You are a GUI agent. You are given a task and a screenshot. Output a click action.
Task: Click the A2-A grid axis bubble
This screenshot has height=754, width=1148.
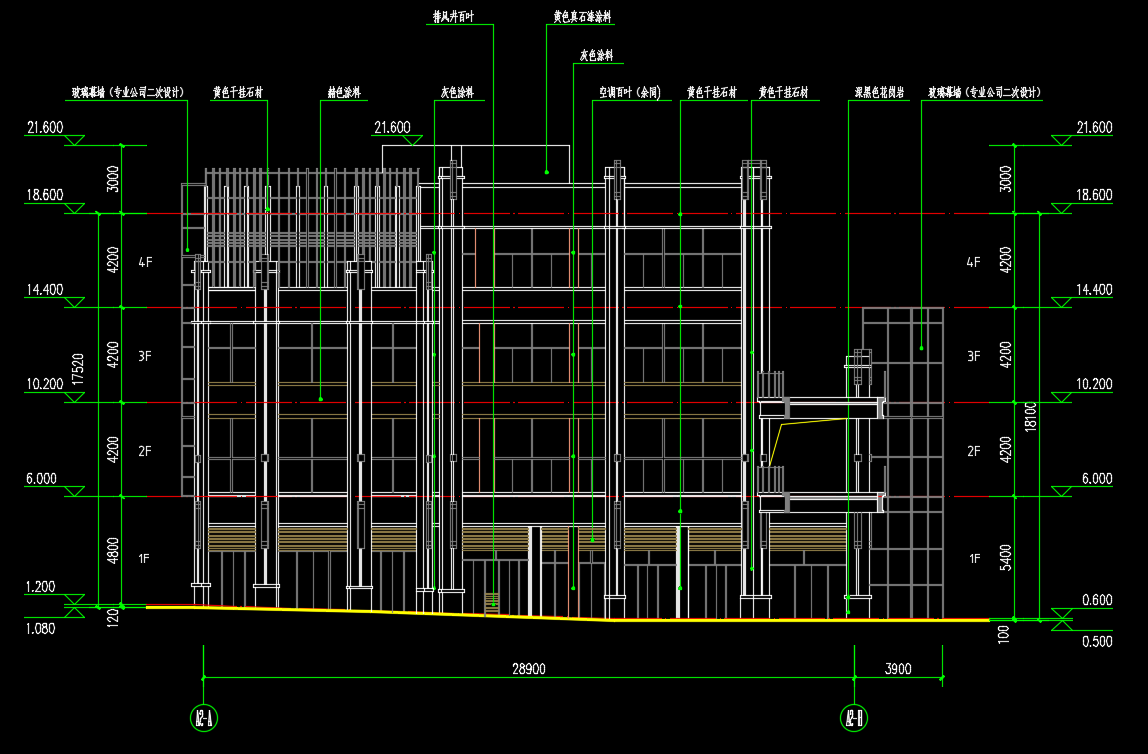point(204,717)
